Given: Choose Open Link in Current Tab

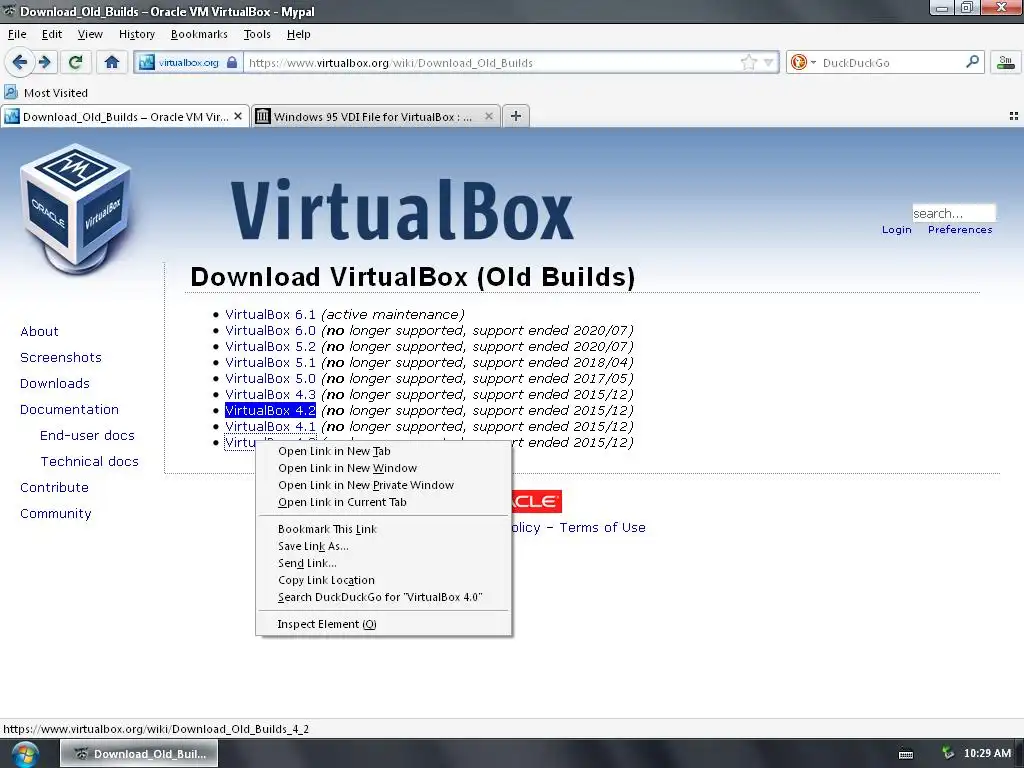Looking at the screenshot, I should (x=383, y=502).
